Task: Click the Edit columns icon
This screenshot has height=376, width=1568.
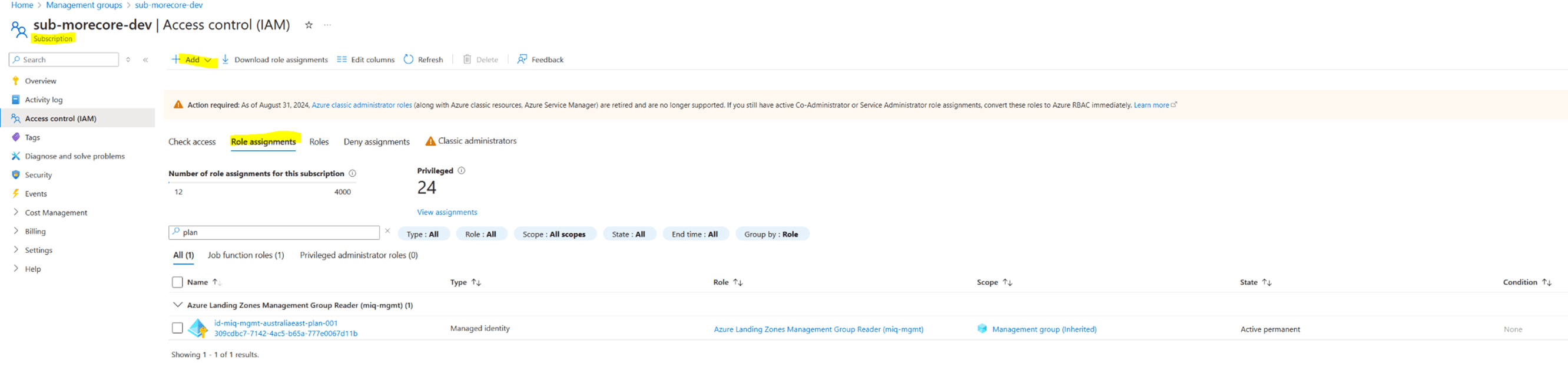Action: pyautogui.click(x=342, y=59)
